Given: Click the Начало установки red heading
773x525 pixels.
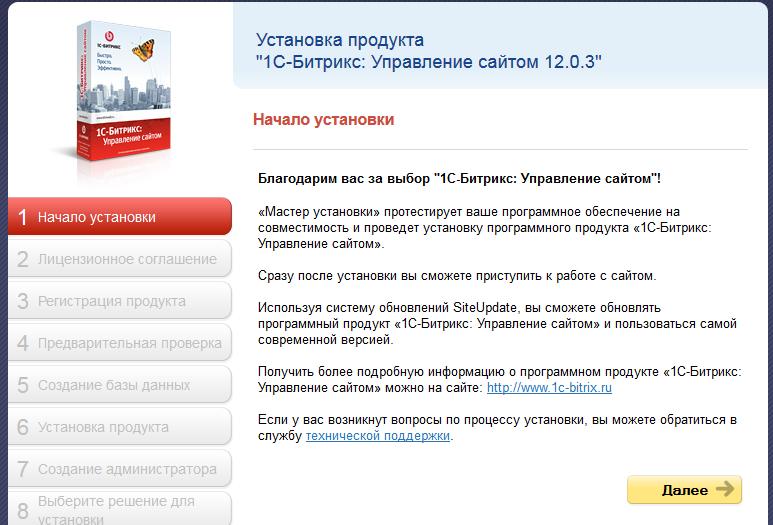Looking at the screenshot, I should coord(323,120).
